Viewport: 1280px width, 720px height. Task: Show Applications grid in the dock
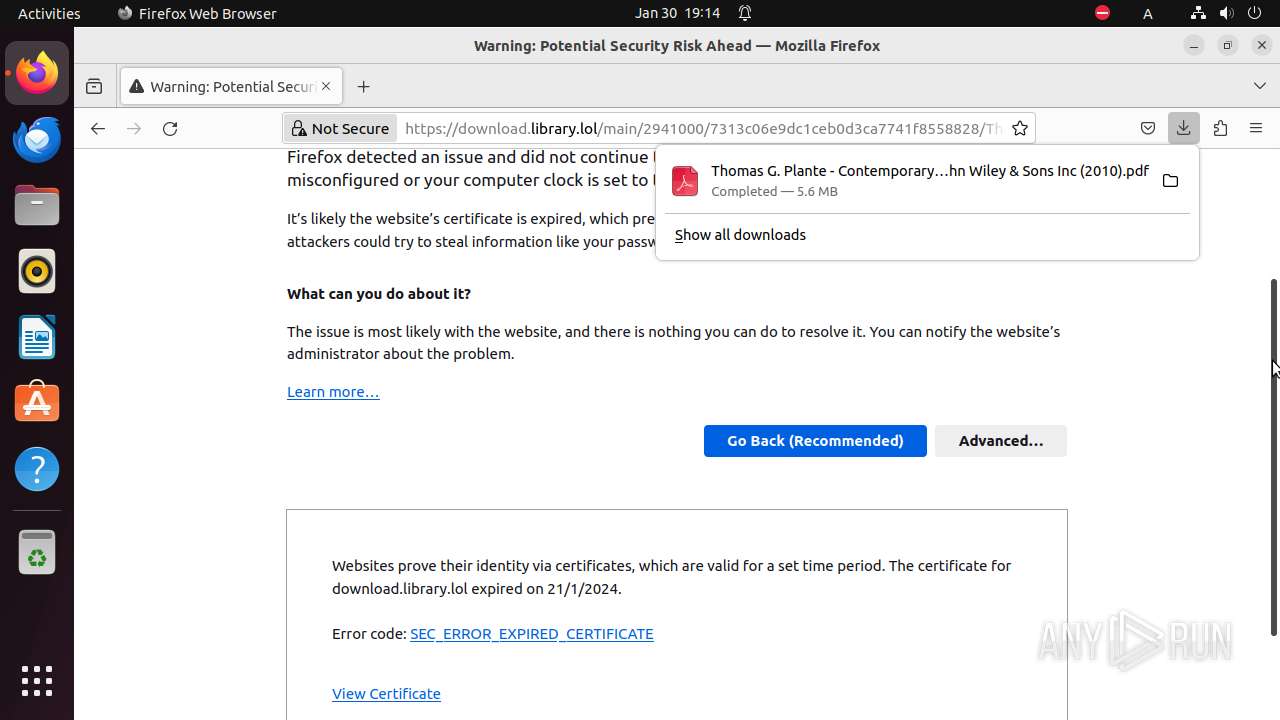(x=37, y=681)
